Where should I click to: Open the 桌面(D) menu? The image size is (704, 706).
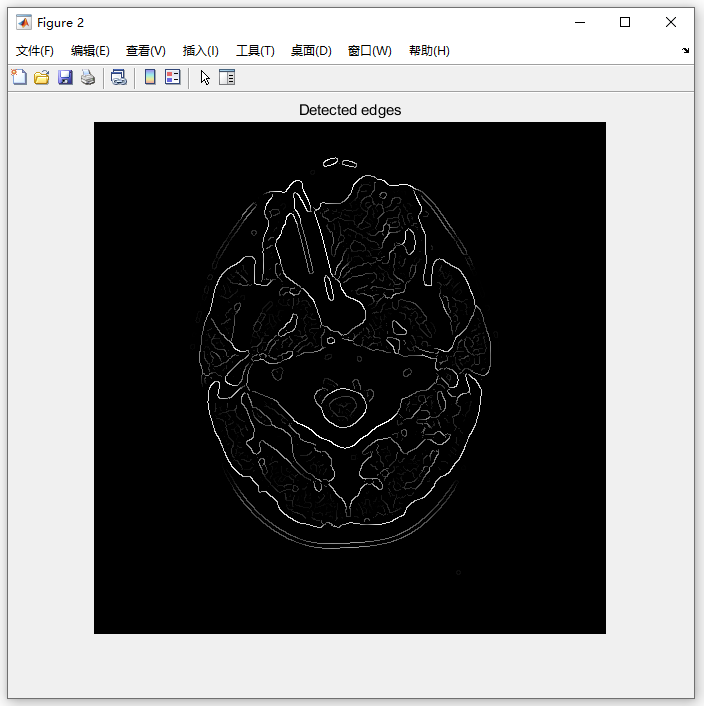(311, 51)
